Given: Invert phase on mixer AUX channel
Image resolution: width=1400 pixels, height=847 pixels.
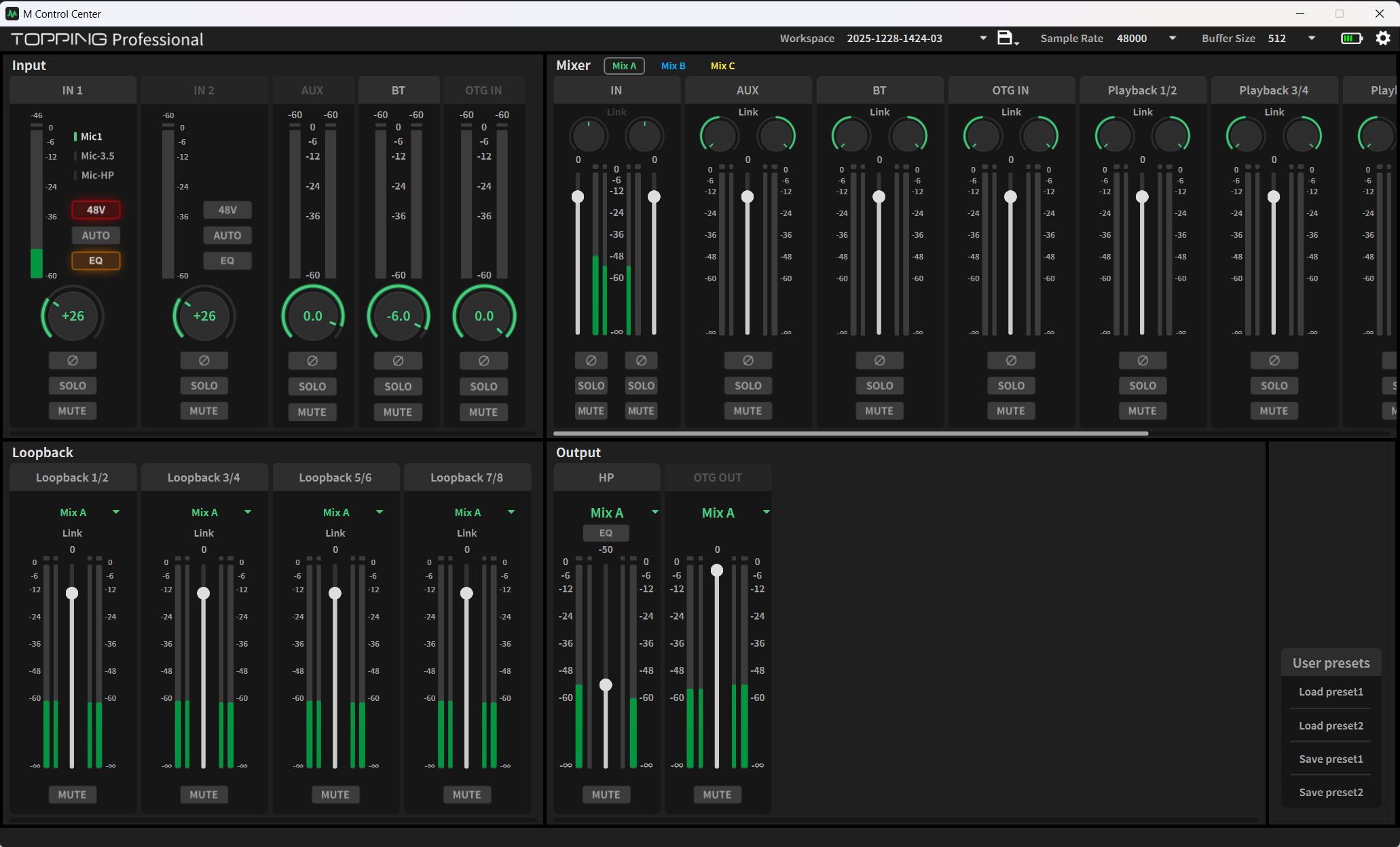Looking at the screenshot, I should tap(748, 361).
